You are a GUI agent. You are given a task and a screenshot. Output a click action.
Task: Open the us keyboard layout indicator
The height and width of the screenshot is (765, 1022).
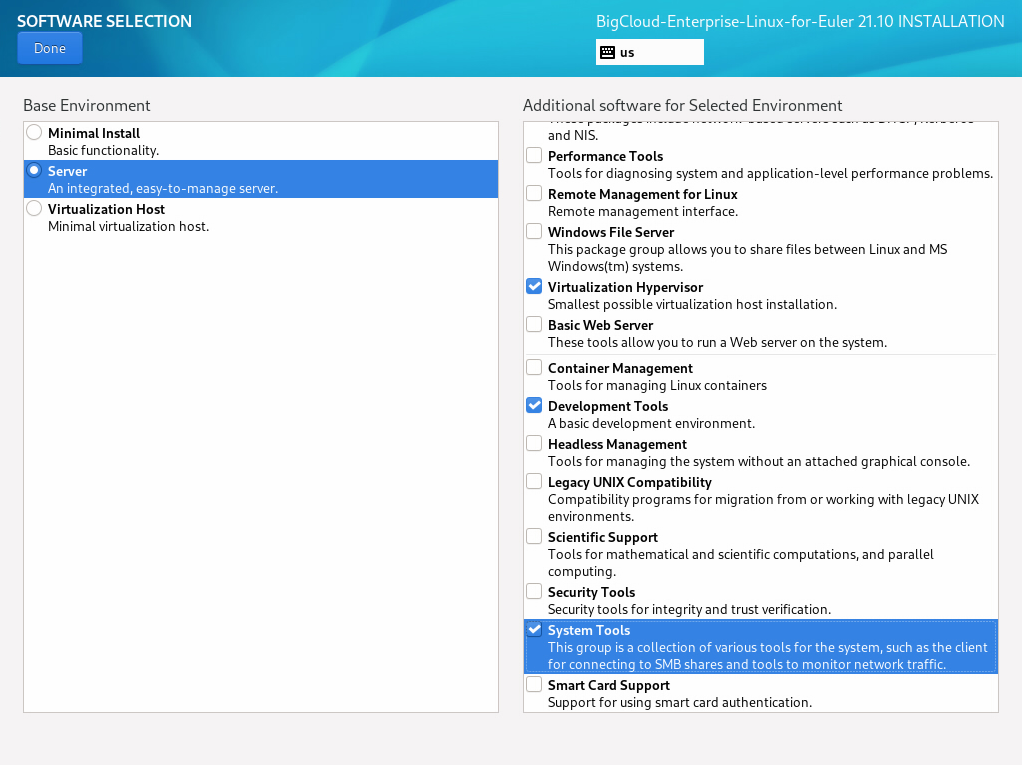click(649, 52)
